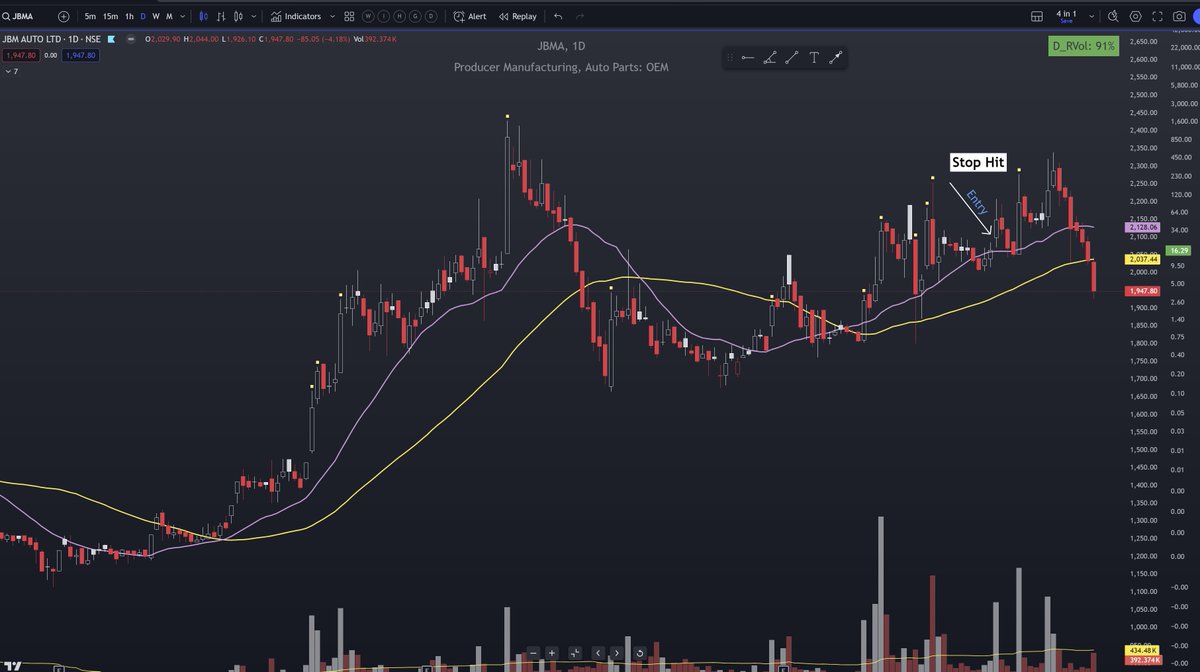This screenshot has height=672, width=1200.
Task: Open chart settings hexagon icon
Action: (x=1135, y=16)
